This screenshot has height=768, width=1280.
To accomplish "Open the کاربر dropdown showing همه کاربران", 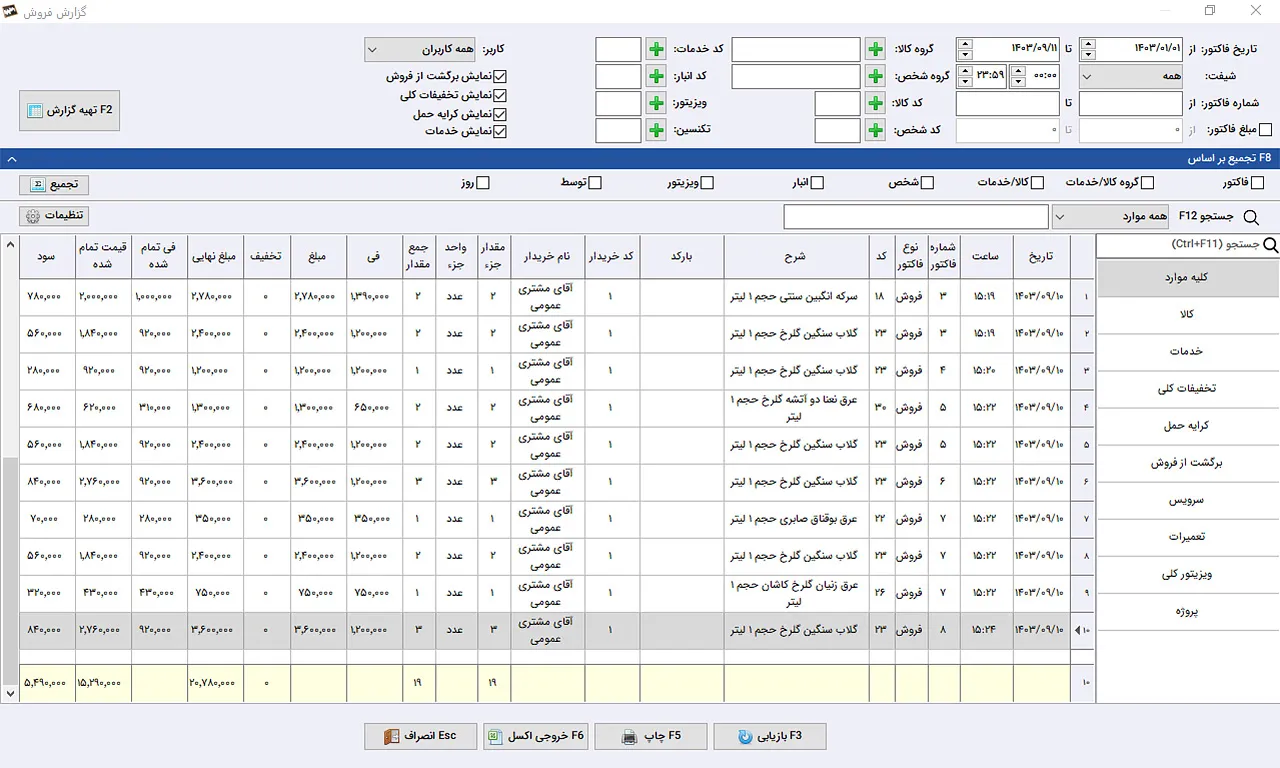I will click(420, 49).
